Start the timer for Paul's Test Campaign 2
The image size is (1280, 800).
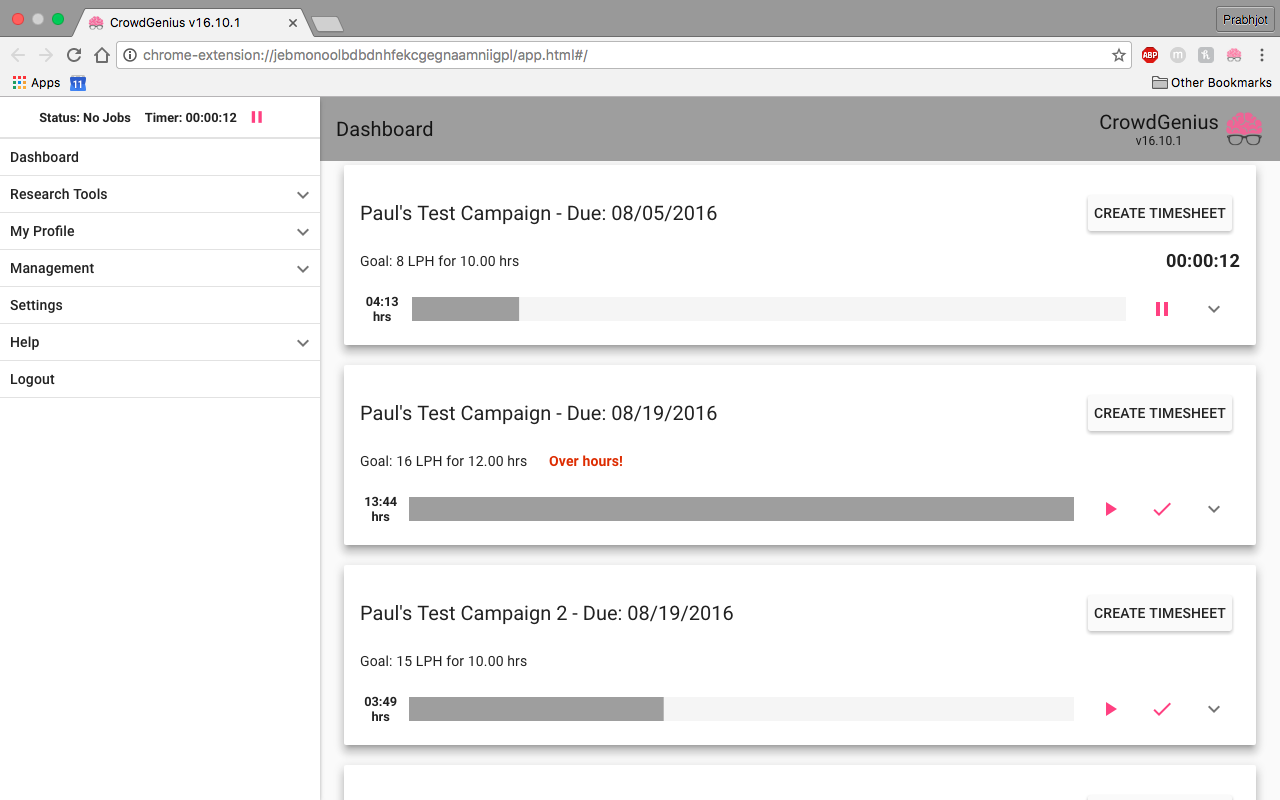[x=1110, y=709]
